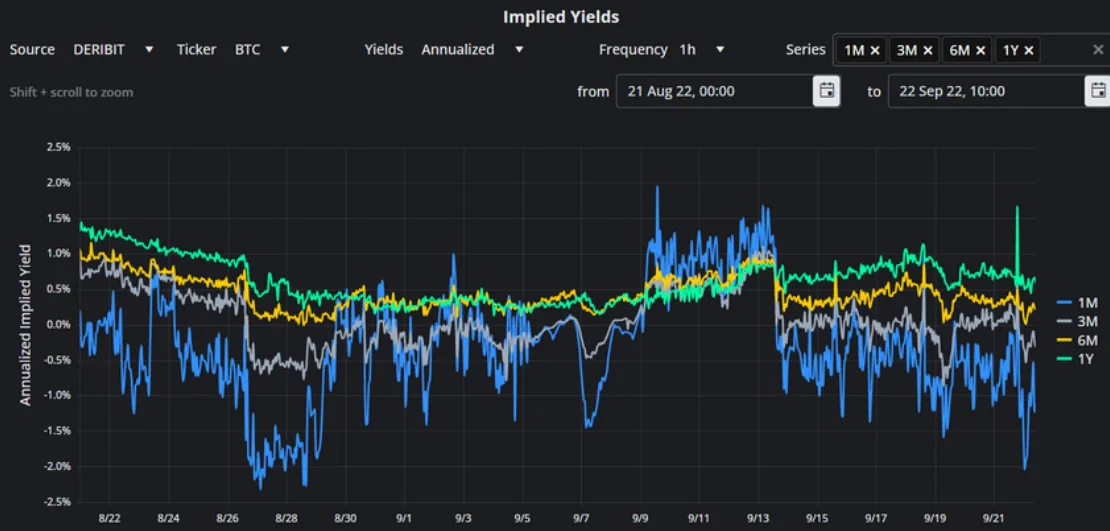This screenshot has height=531, width=1110.
Task: Toggle the 6M series in the legend
Action: click(x=1077, y=341)
